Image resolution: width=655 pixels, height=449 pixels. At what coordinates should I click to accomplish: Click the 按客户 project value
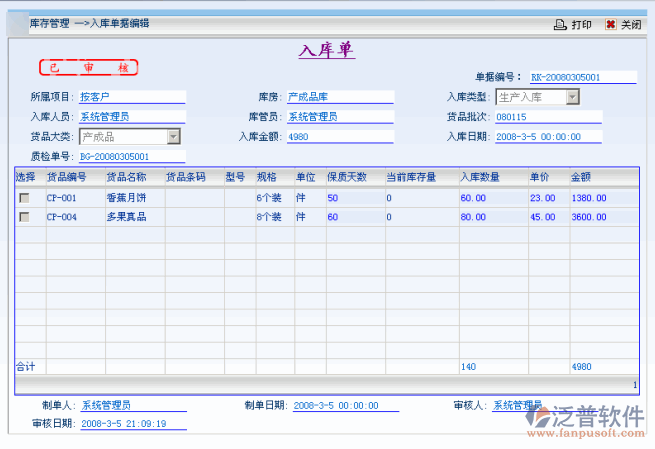tap(131, 97)
